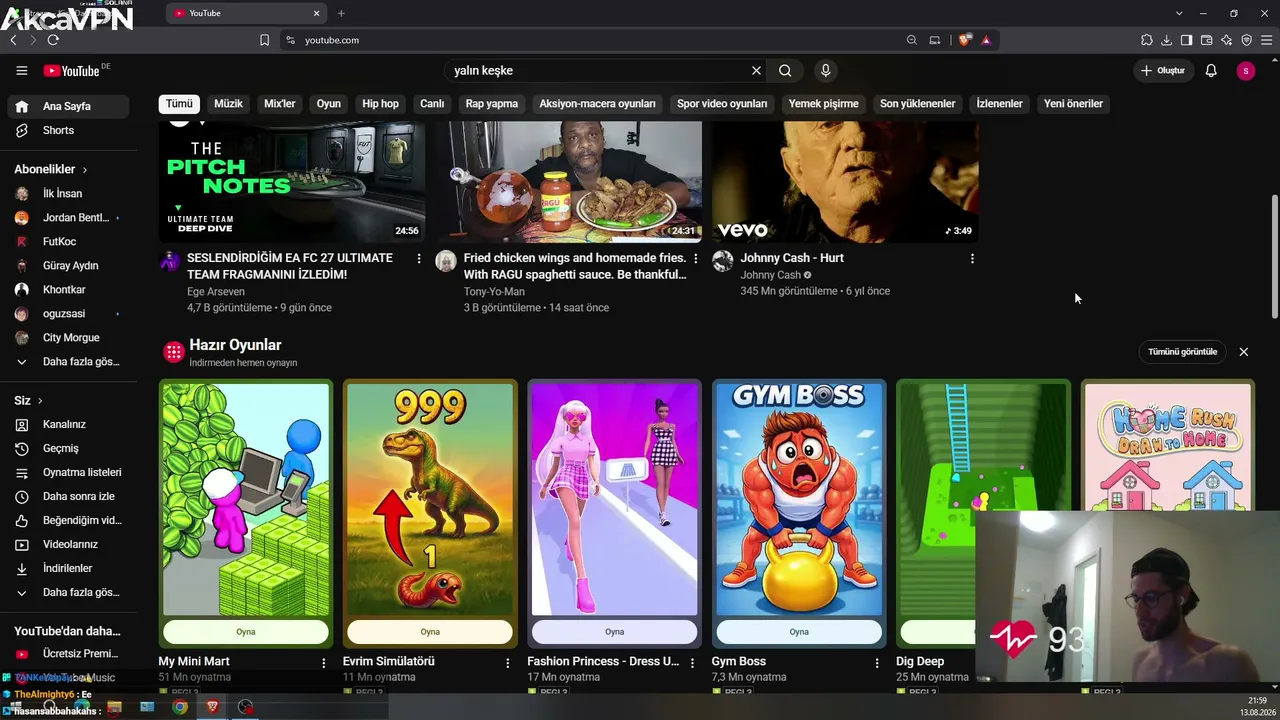This screenshot has width=1280, height=720.
Task: Open Google Chrome from the taskbar
Action: coord(180,707)
